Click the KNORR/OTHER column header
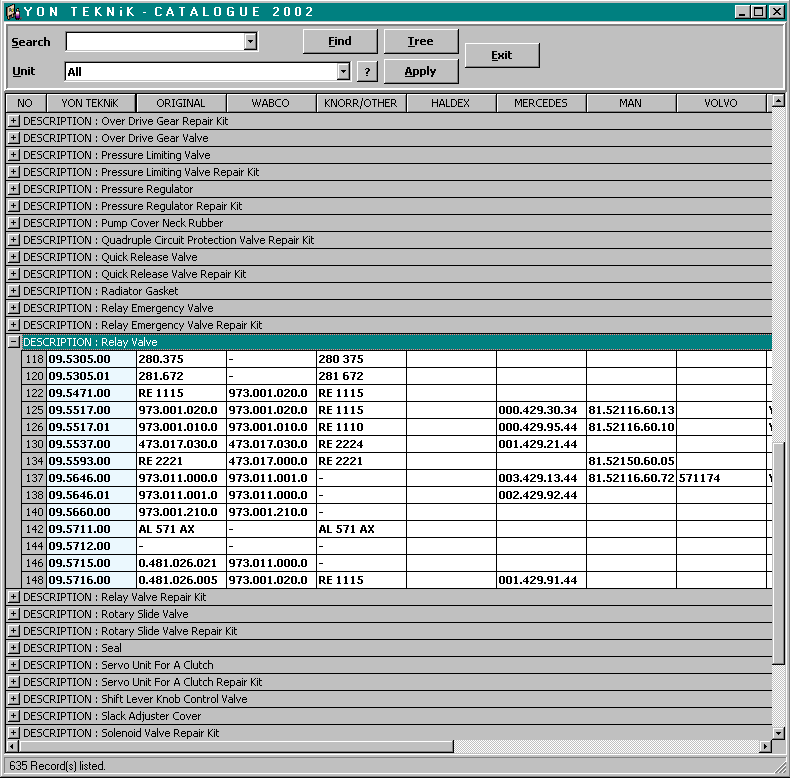Screen dimensions: 790x778 click(361, 103)
